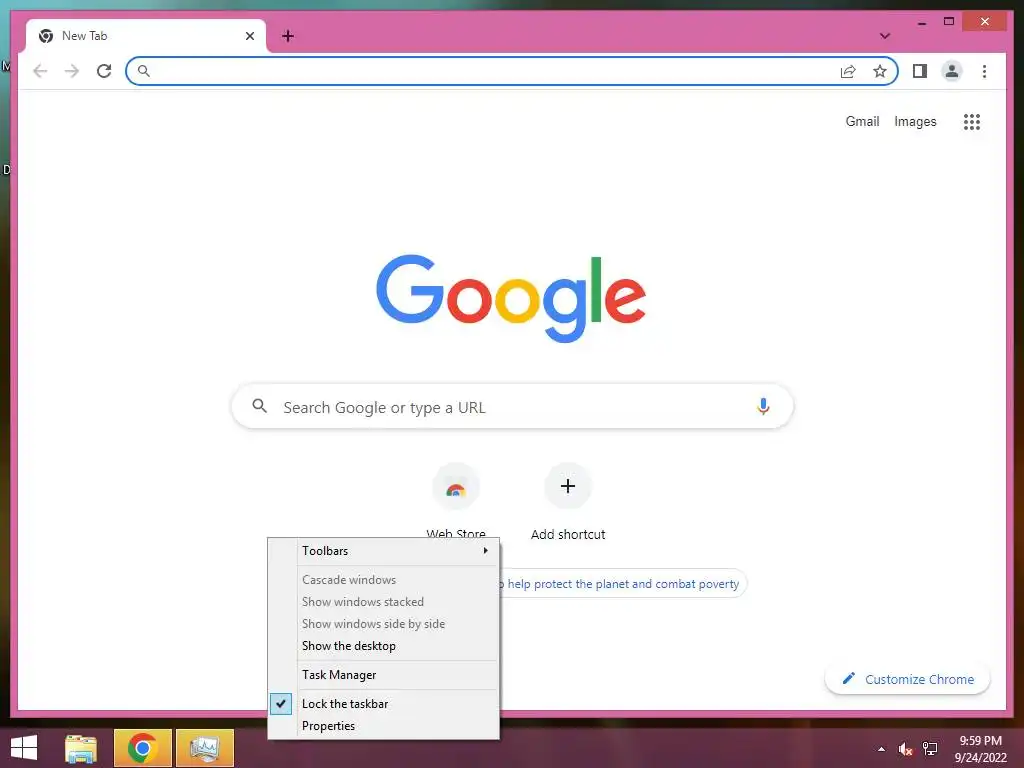Choose Properties in the taskbar menu

tap(383, 726)
